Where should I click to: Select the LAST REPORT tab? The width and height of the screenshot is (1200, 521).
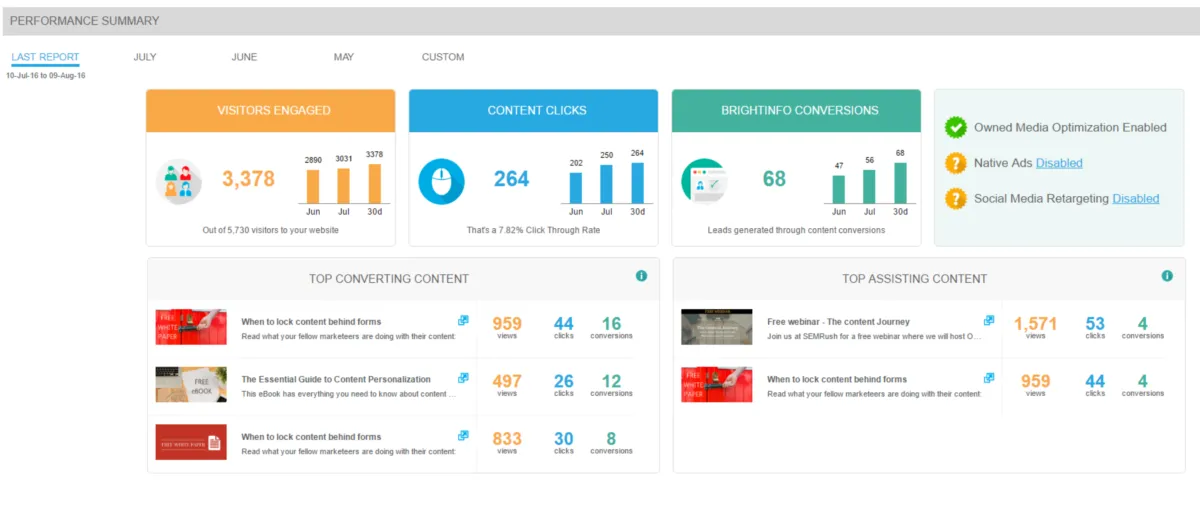pos(45,57)
